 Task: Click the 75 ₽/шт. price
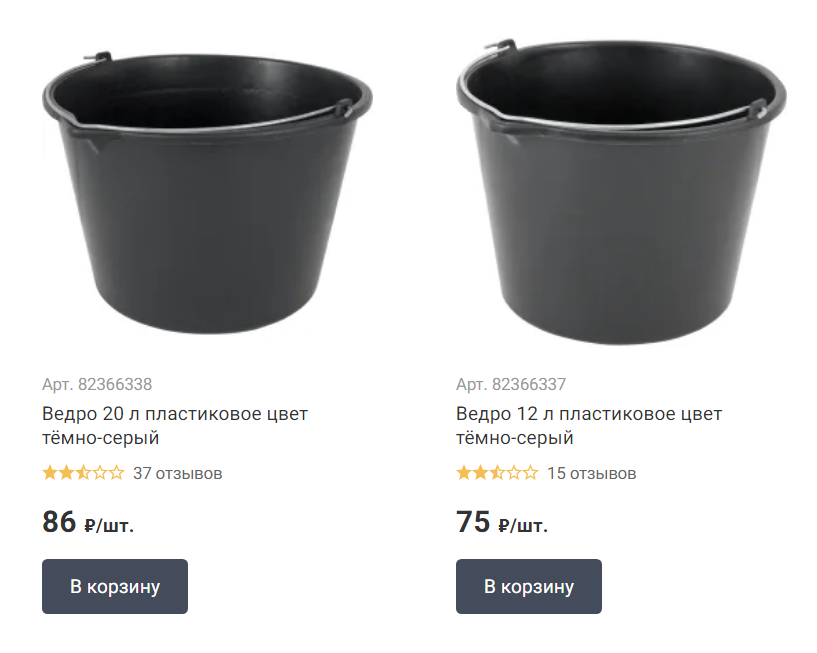[x=502, y=523]
